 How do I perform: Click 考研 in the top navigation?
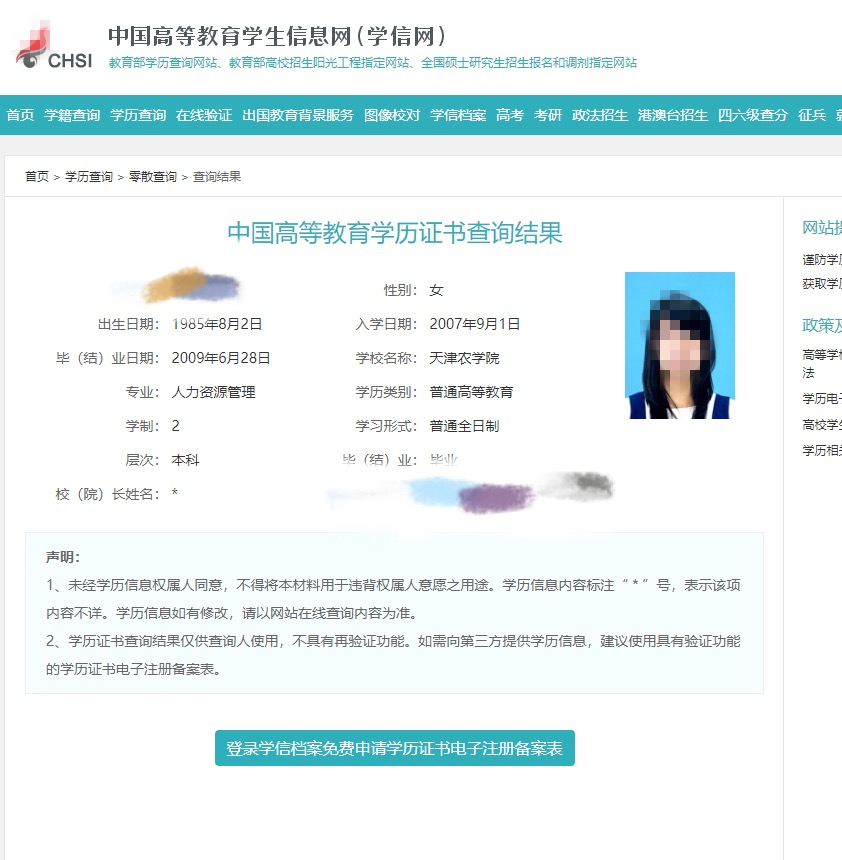[548, 115]
